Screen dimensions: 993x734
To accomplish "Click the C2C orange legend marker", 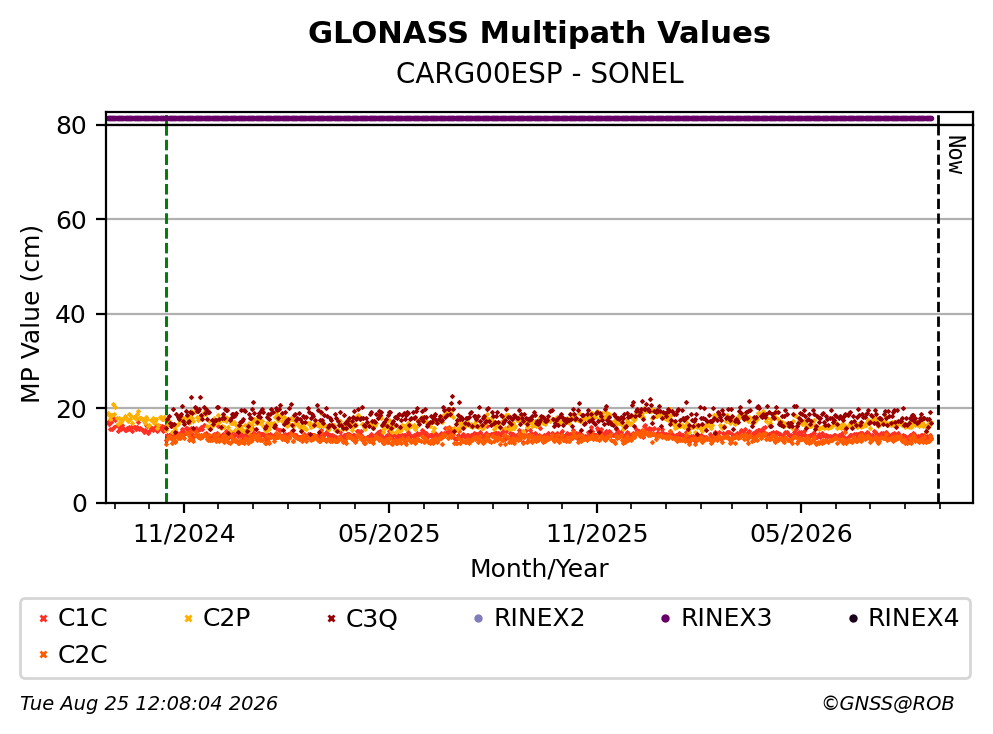I will (x=43, y=655).
